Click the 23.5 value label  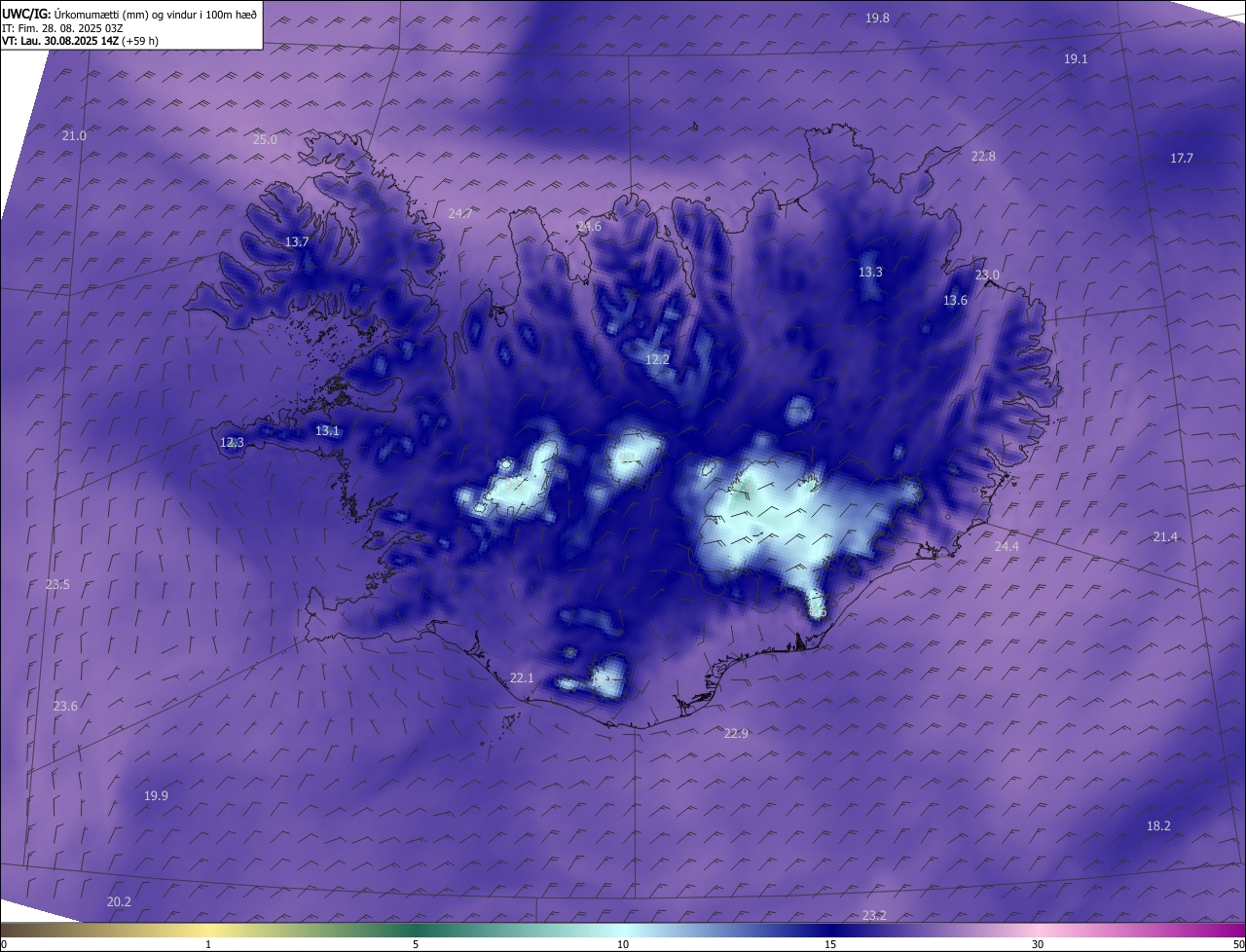coord(57,584)
